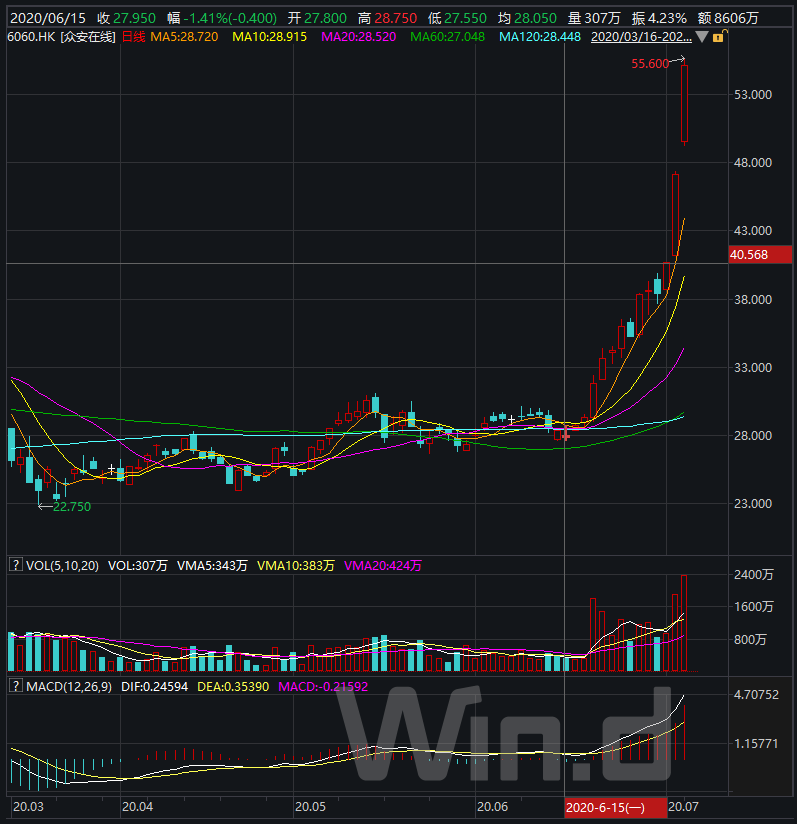Click the VMA5:343万 legend
Viewport: 797px width, 824px height.
coord(212,565)
